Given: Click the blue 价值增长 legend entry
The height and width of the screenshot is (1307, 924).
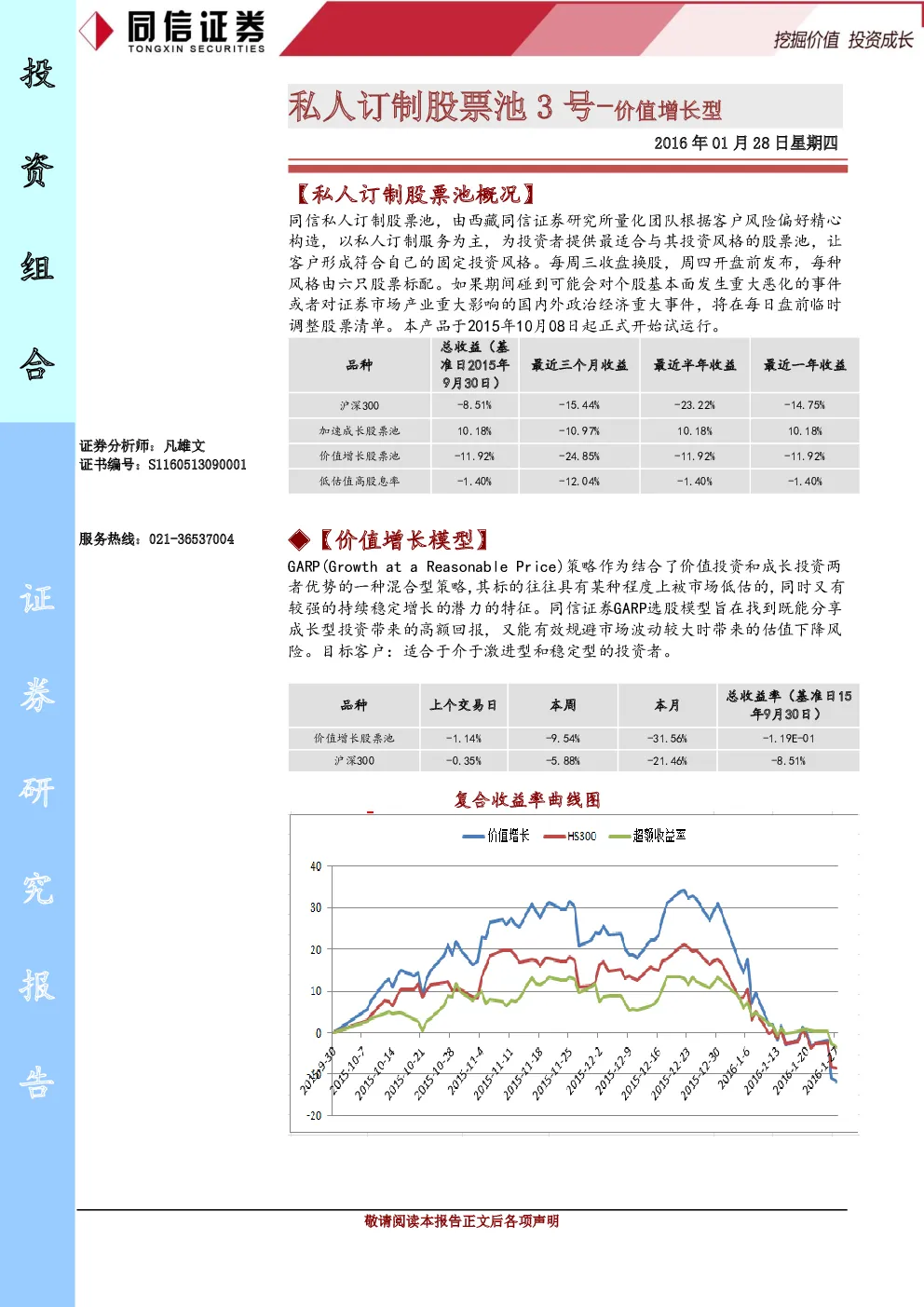Looking at the screenshot, I should [496, 836].
